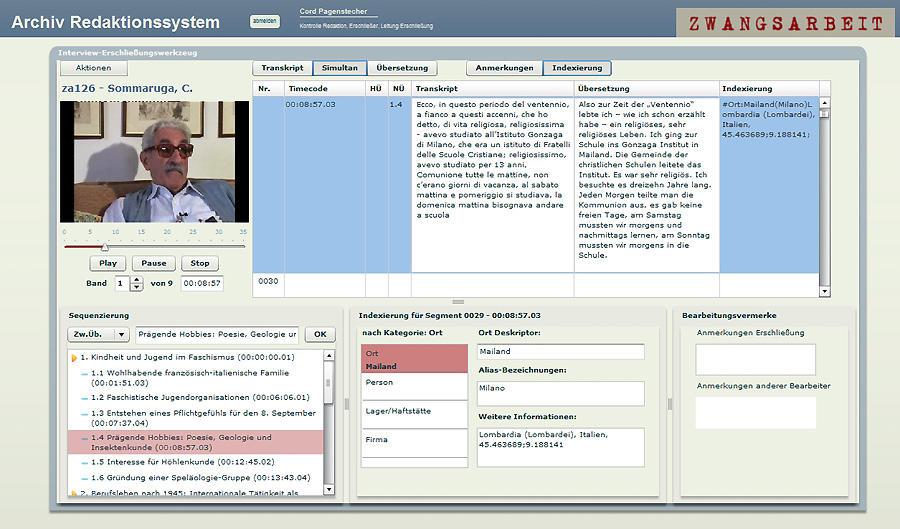Click the timecode field 00:08:57
The width and height of the screenshot is (900, 529).
[202, 283]
